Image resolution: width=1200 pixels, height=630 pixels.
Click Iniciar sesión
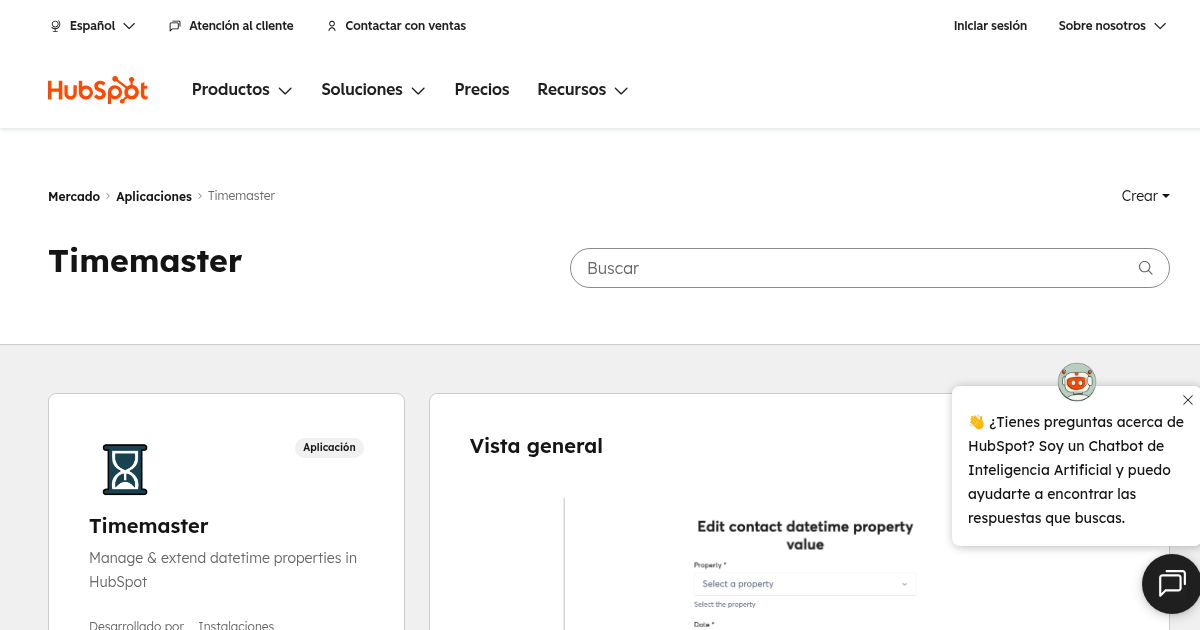click(x=990, y=26)
